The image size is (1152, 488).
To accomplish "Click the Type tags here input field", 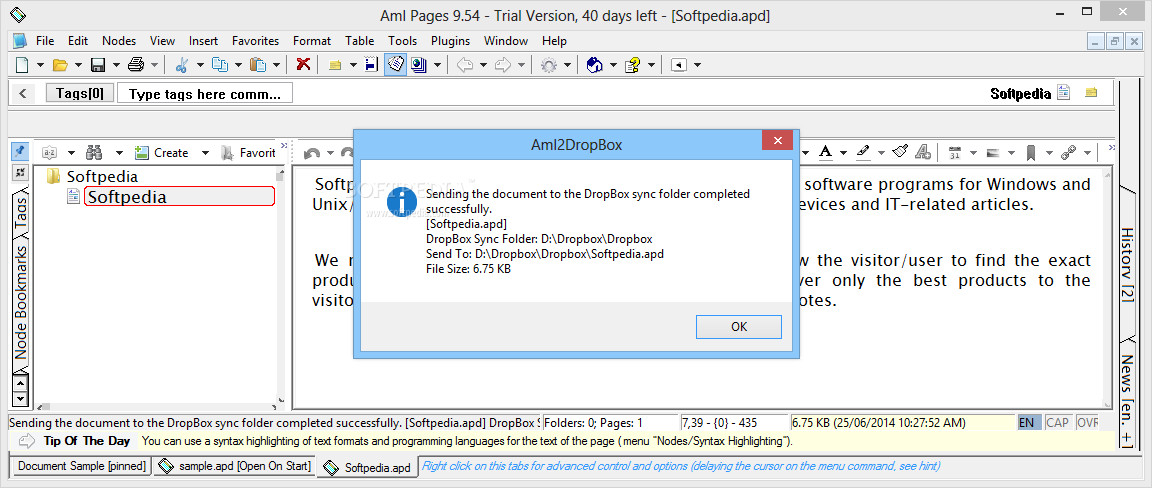I will pos(205,93).
